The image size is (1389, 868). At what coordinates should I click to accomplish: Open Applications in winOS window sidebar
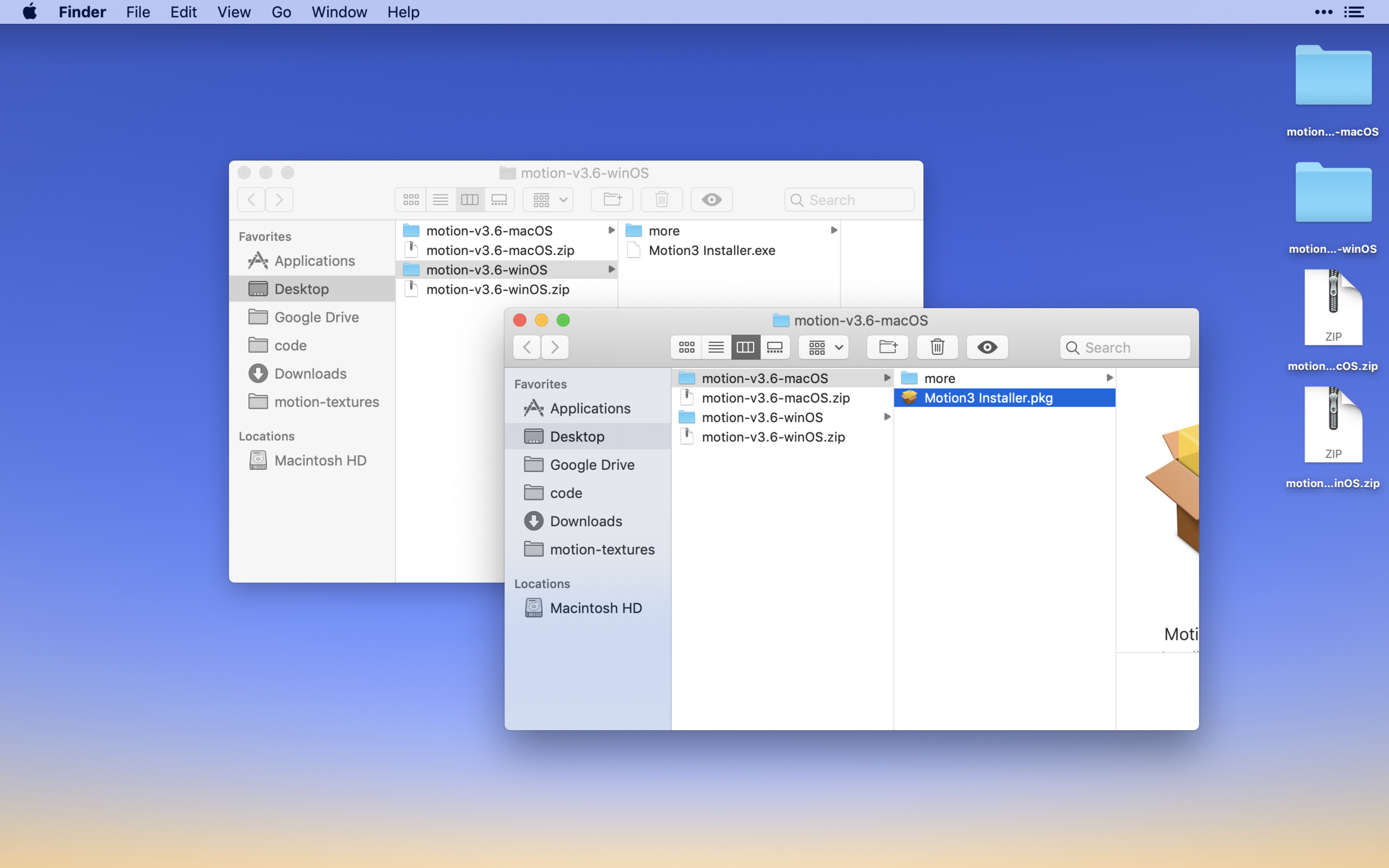(312, 260)
